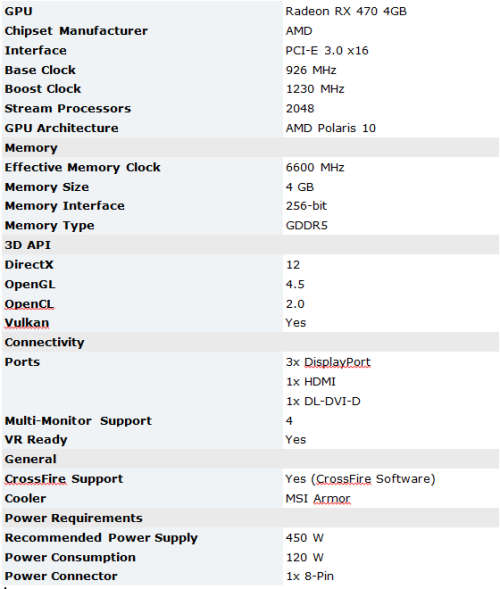Select the Base Clock 926 MHz value
500x589 pixels.
[x=311, y=70]
